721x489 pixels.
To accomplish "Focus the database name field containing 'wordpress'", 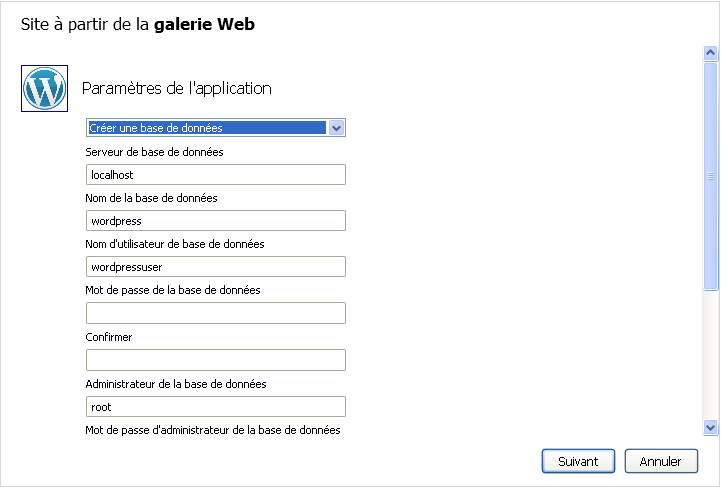I will coord(215,221).
